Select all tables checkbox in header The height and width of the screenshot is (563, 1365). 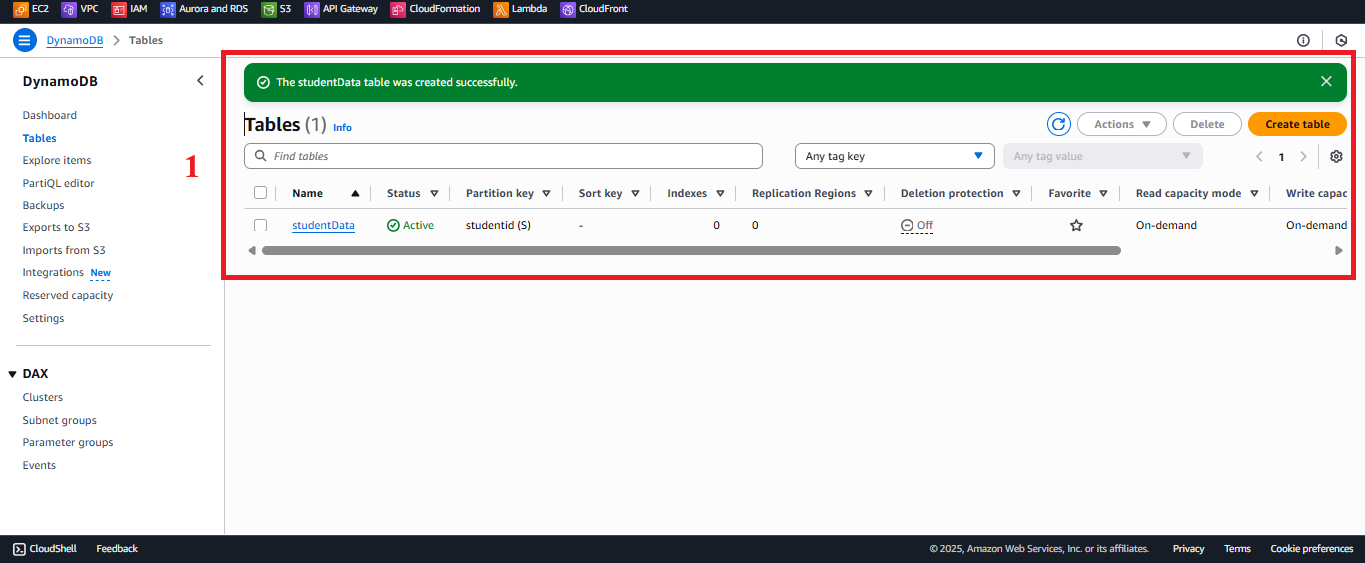260,193
